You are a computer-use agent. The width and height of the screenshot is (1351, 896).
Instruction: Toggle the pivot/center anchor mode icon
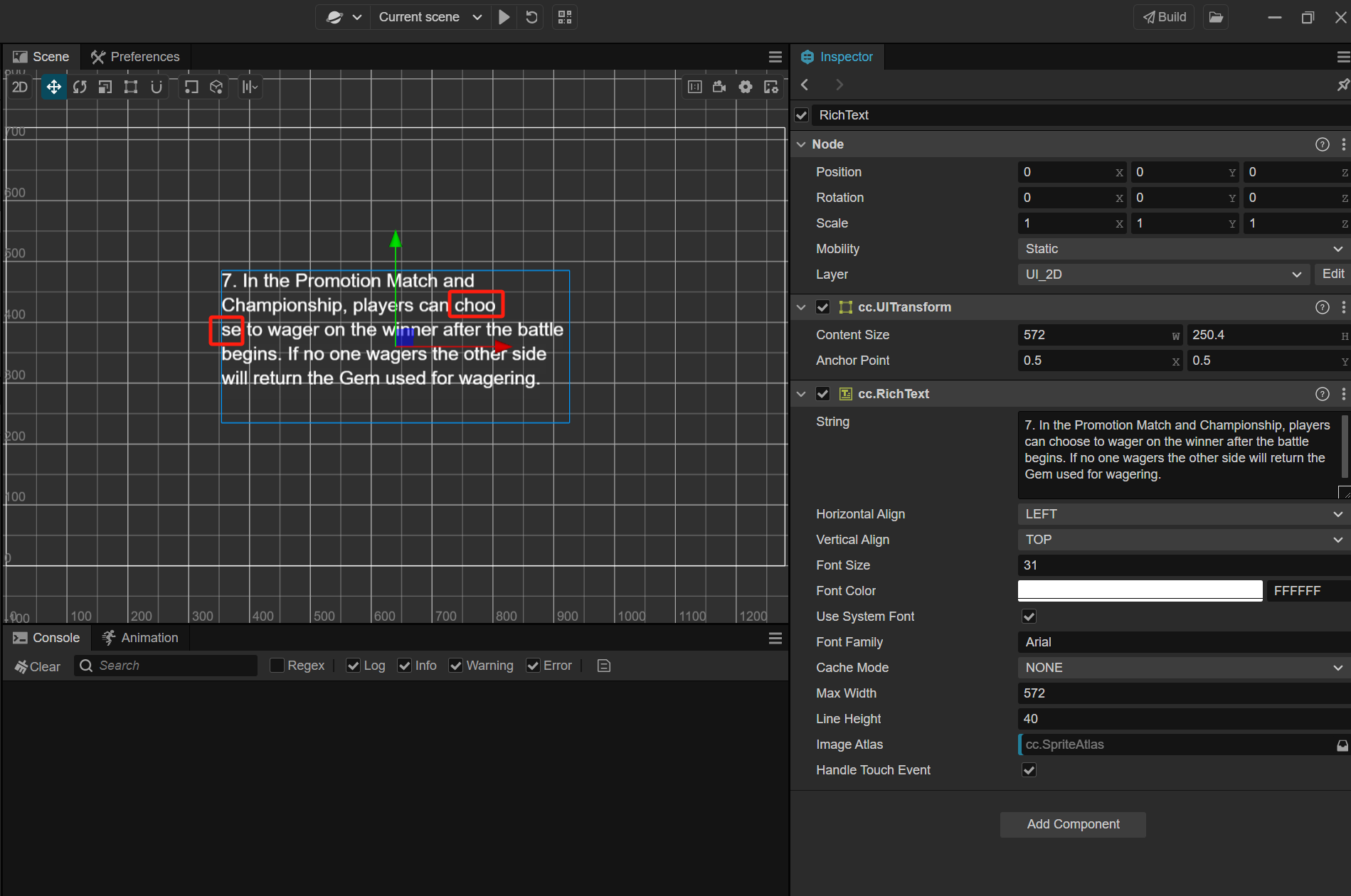pos(191,87)
